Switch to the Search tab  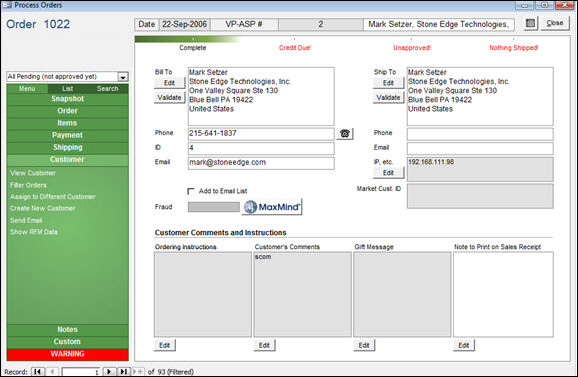click(x=108, y=88)
